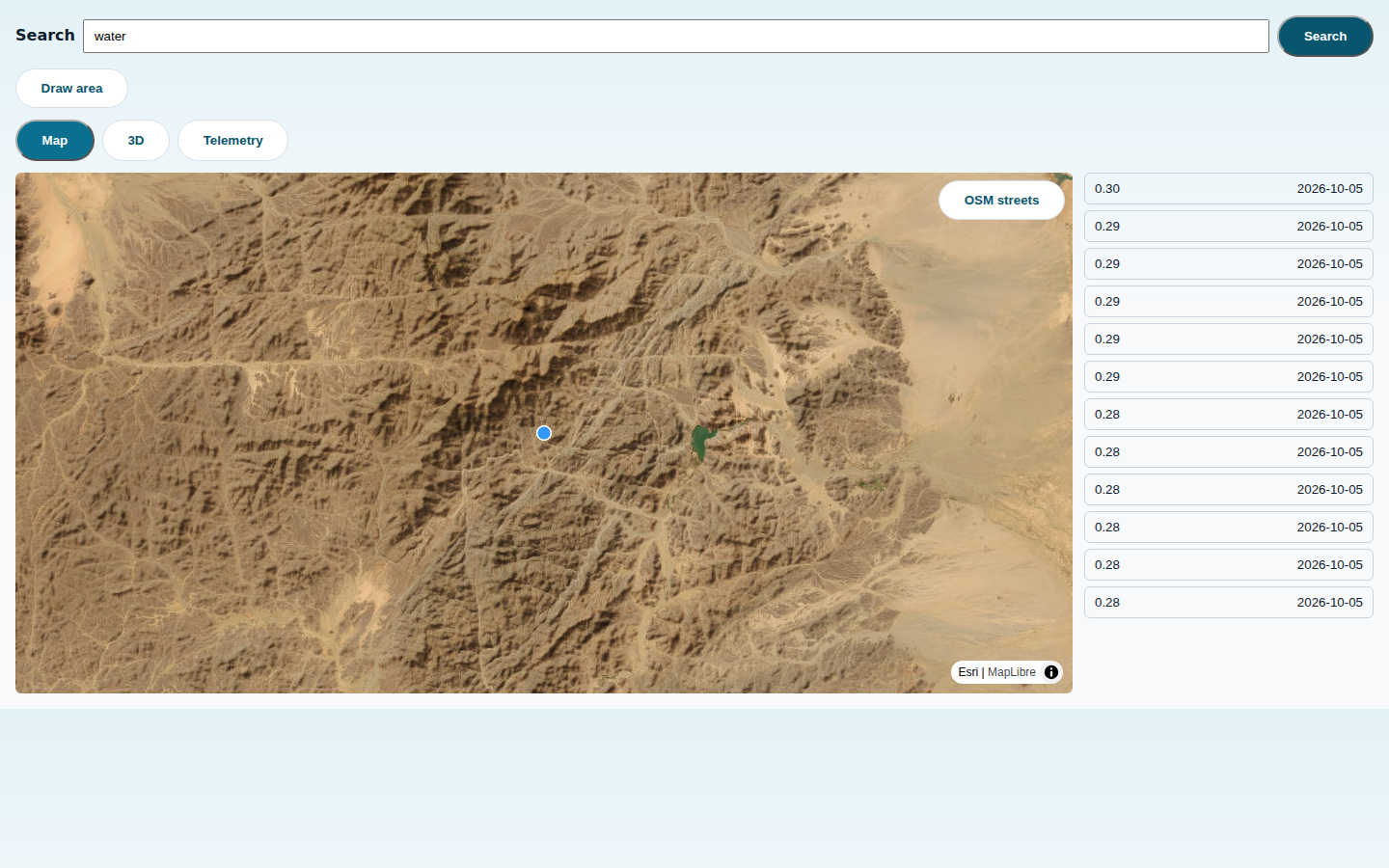
Task: Focus the search field containing "water"
Action: (x=676, y=37)
